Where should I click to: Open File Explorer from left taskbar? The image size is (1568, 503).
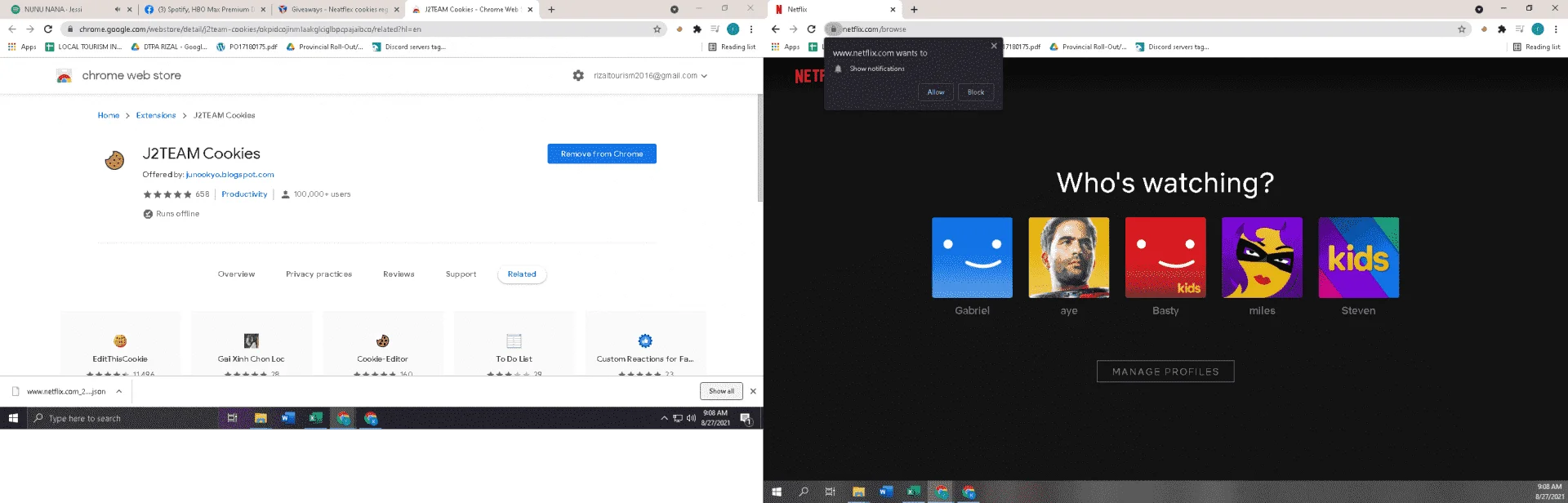pos(261,418)
